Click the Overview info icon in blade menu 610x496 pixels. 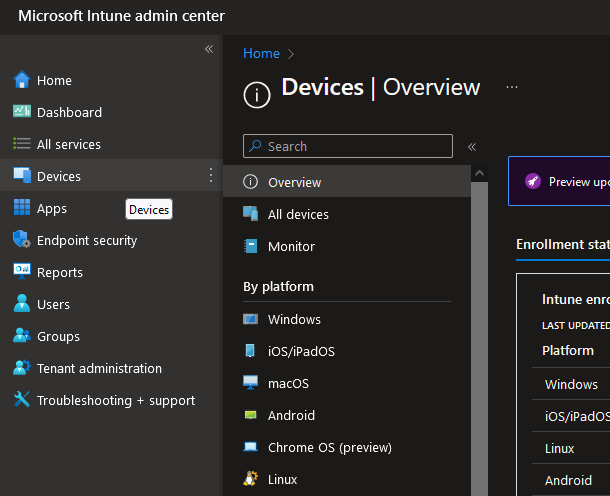coord(250,182)
